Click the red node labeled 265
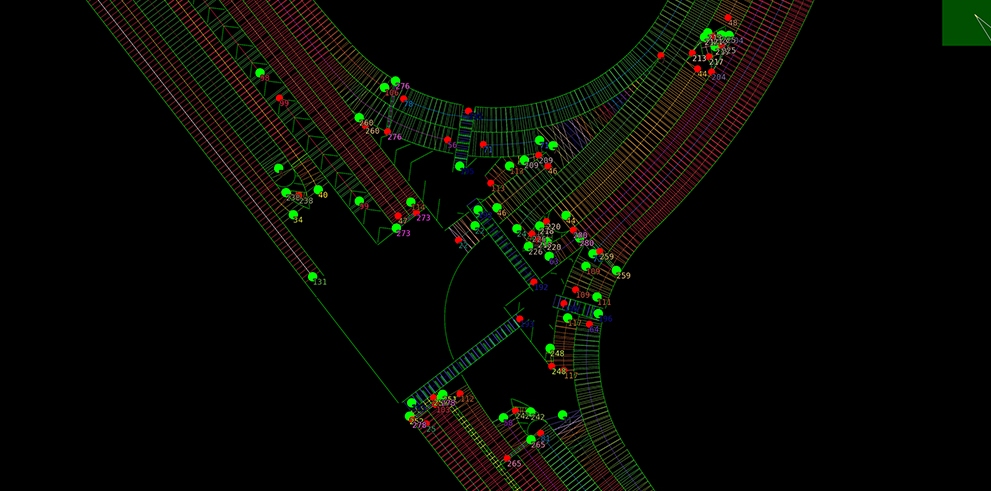The width and height of the screenshot is (991, 491). [x=507, y=458]
